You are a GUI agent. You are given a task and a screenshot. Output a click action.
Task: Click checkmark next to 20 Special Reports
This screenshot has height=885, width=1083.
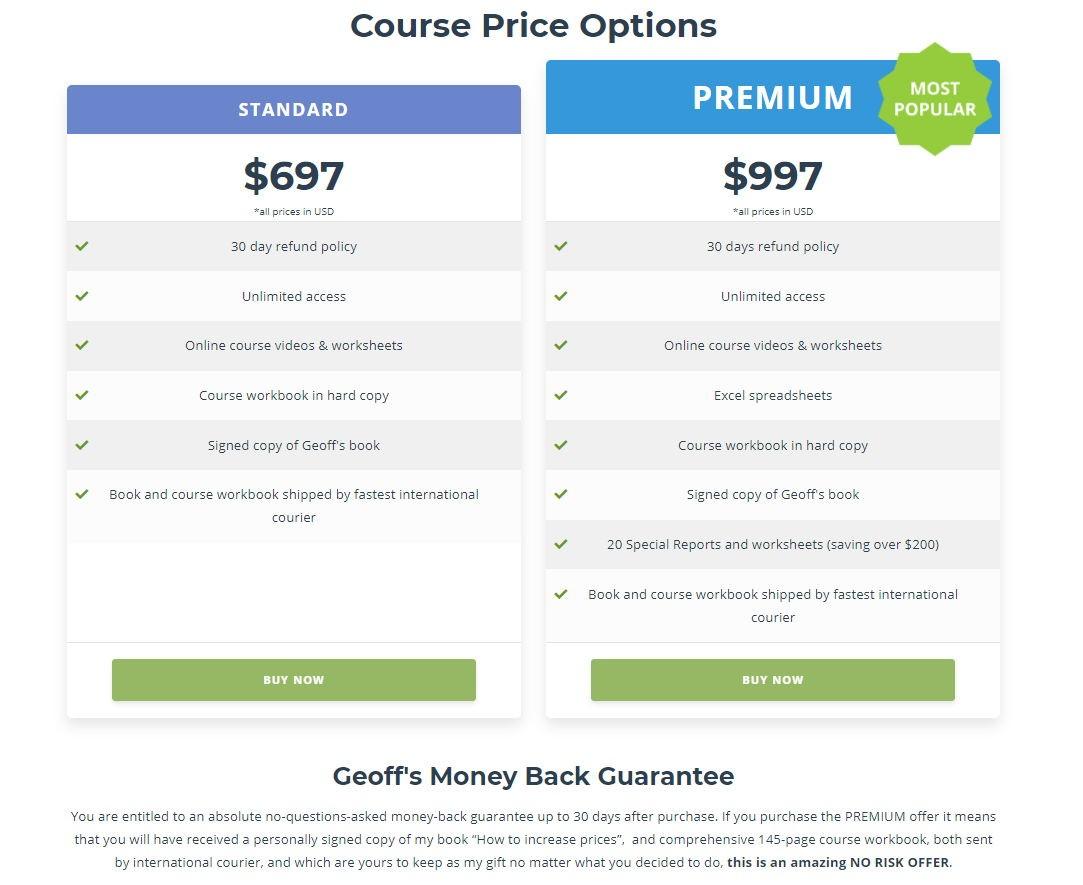pyautogui.click(x=561, y=544)
